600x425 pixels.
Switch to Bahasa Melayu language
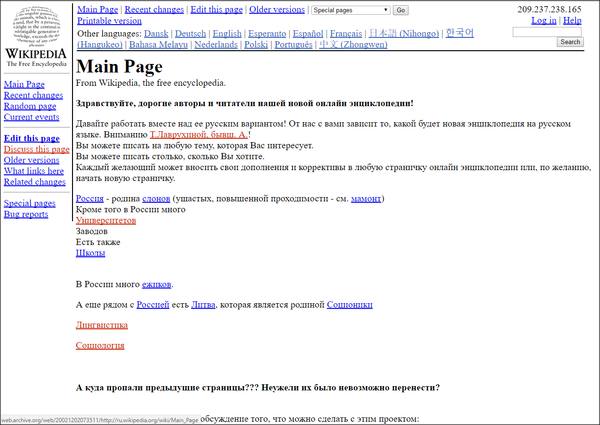158,45
